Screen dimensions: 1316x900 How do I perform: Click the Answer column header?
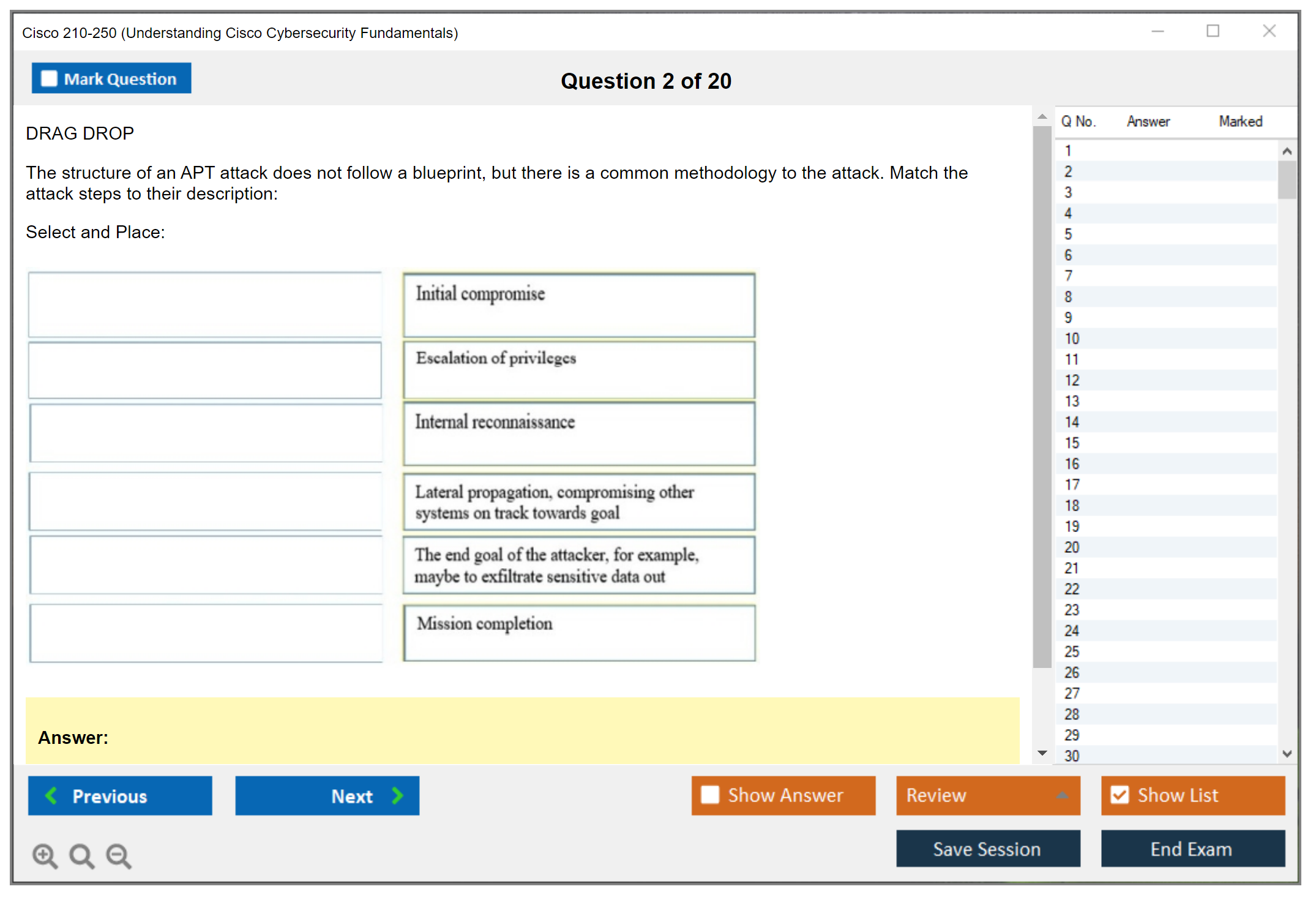1148,121
